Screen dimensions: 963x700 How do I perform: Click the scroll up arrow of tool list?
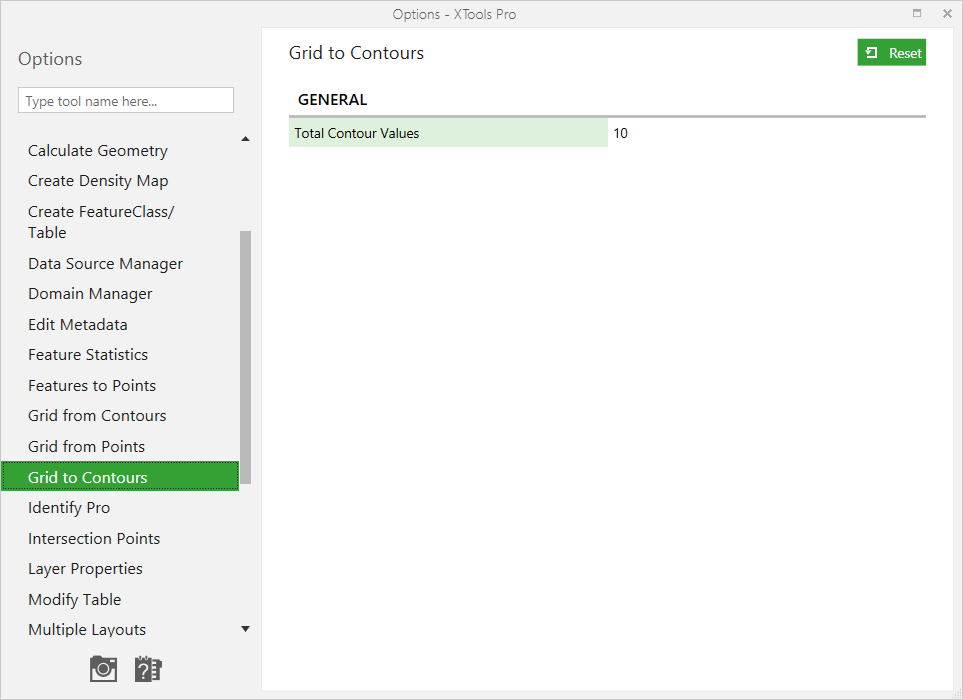click(246, 139)
